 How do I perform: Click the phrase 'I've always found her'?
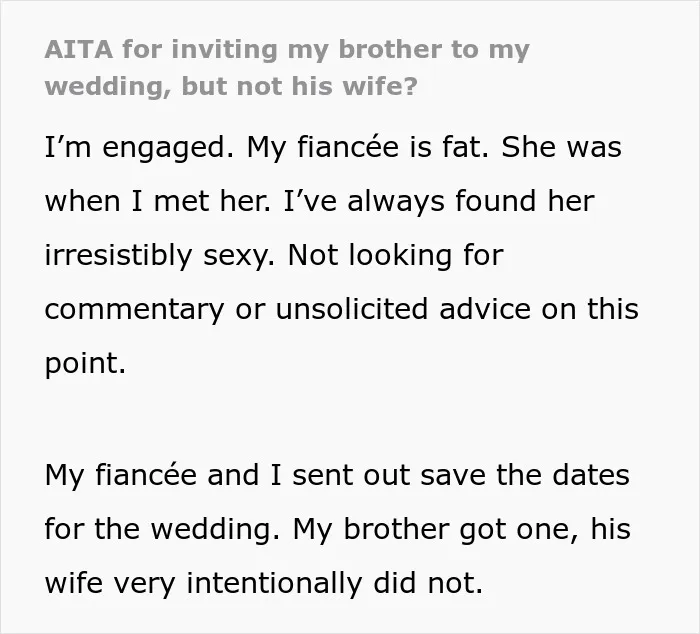point(439,202)
